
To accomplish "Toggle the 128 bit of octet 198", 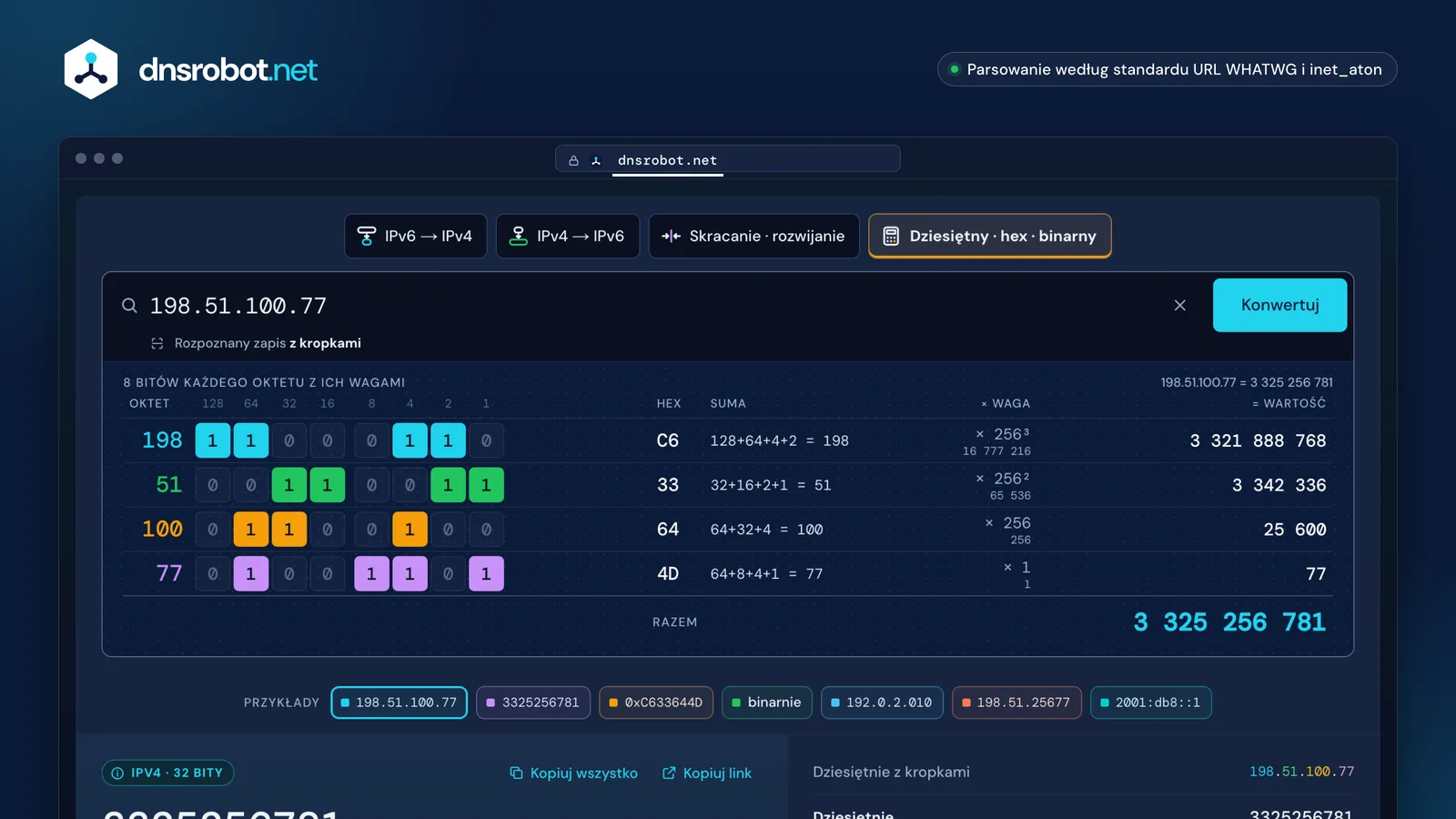I will coord(213,440).
